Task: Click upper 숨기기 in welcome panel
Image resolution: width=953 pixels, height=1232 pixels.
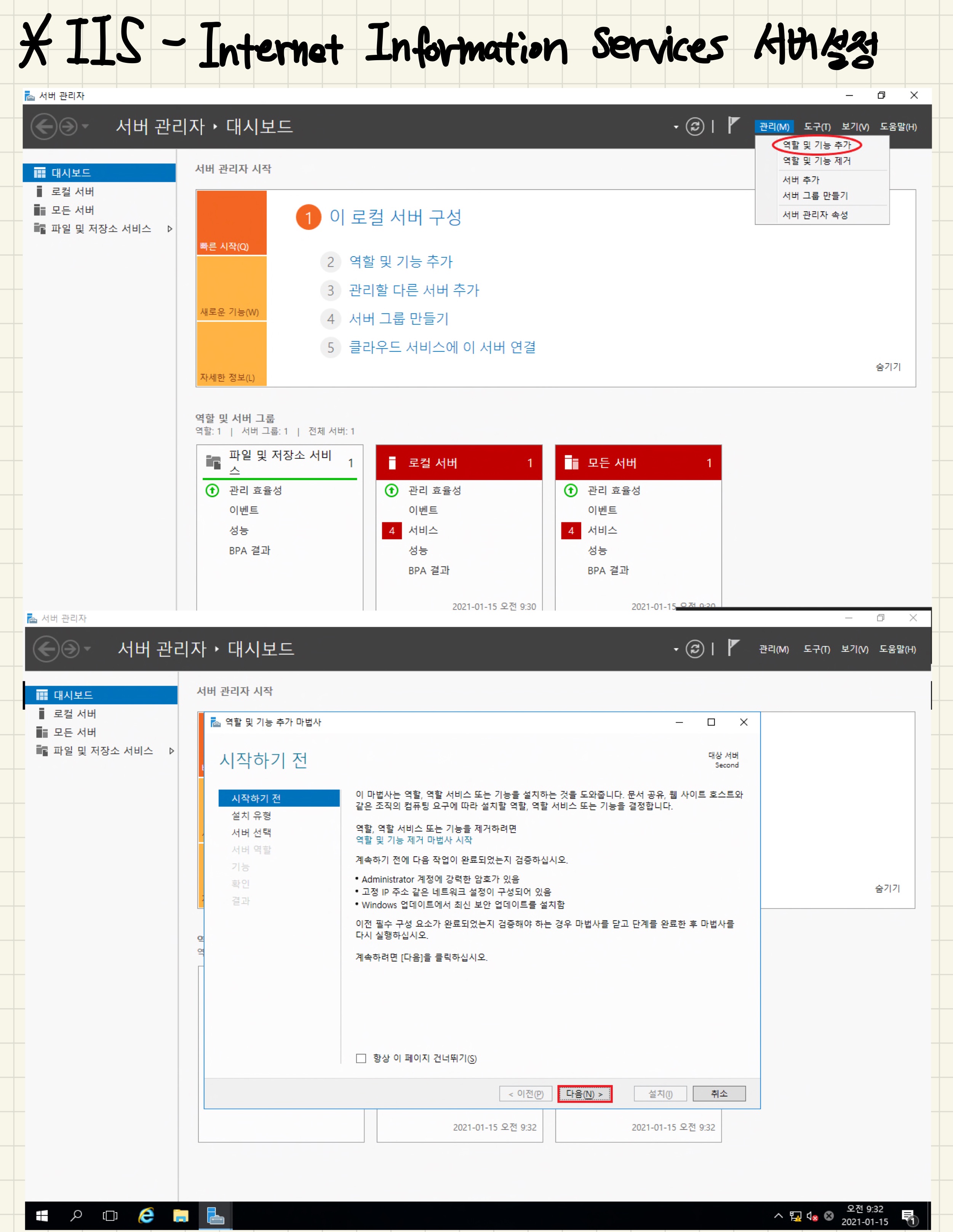Action: tap(887, 367)
